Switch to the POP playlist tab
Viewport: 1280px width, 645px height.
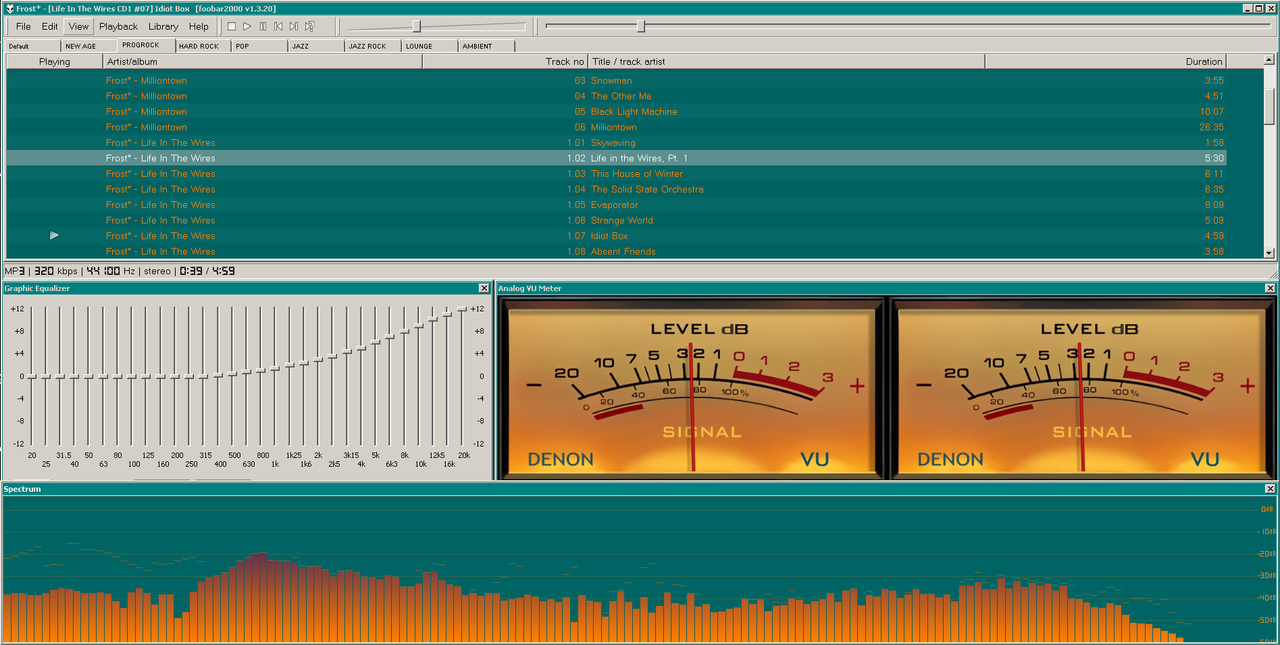259,46
